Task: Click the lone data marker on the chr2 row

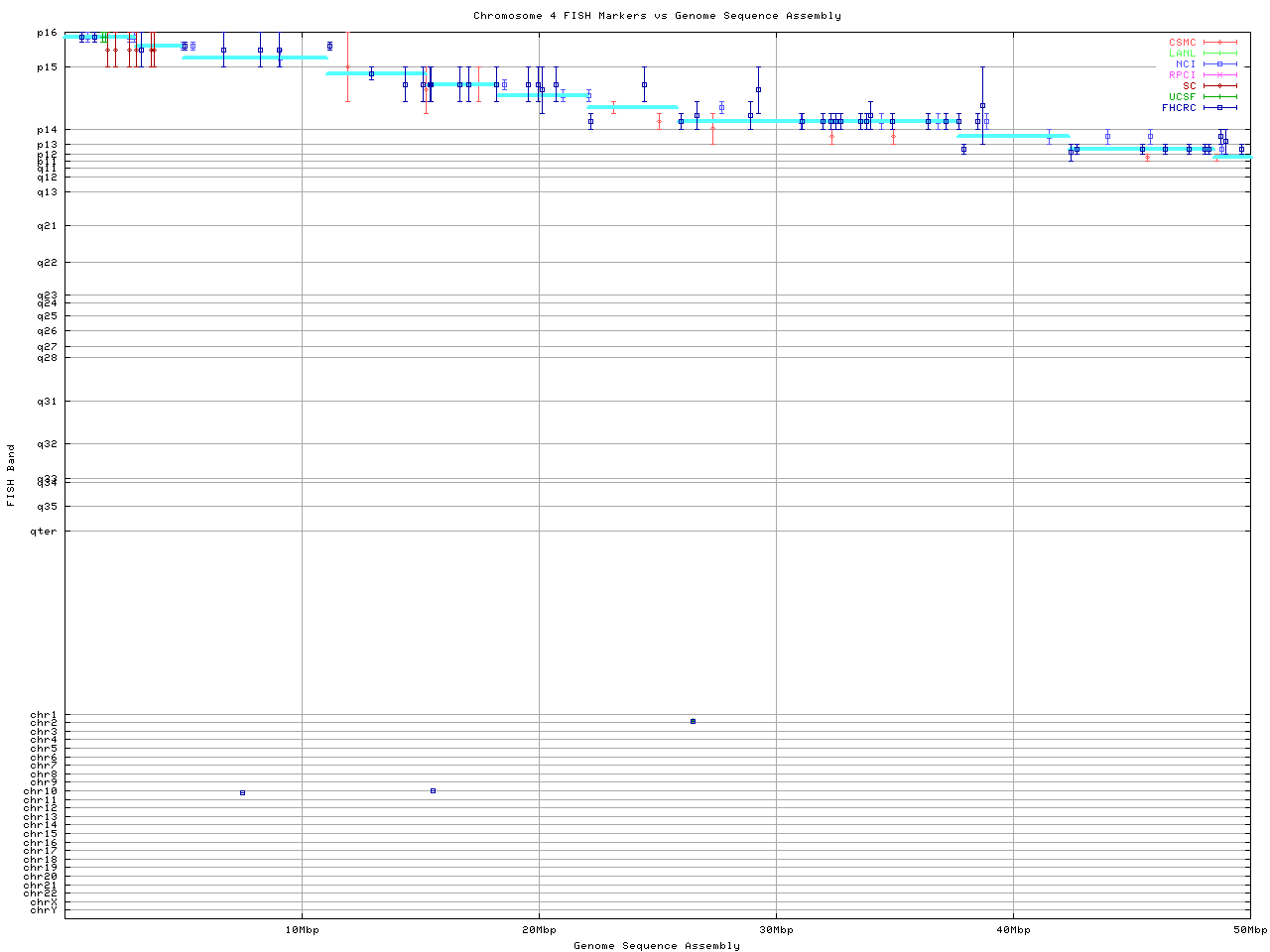Action: (x=693, y=722)
